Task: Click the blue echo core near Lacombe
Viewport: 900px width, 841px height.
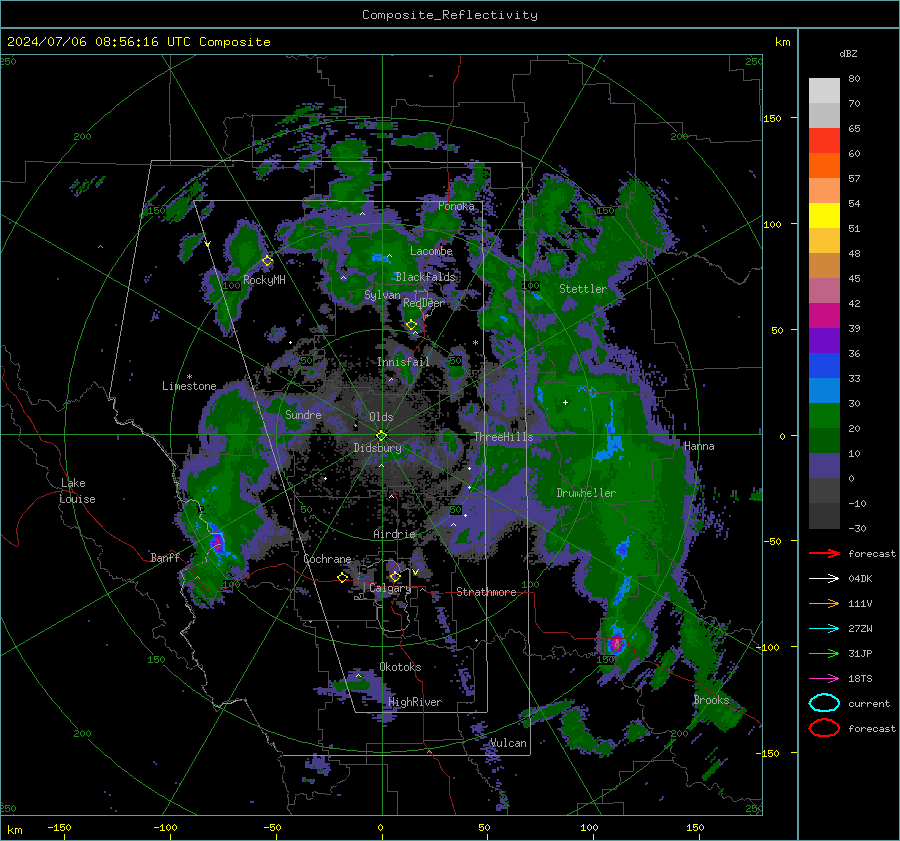Action: 379,258
